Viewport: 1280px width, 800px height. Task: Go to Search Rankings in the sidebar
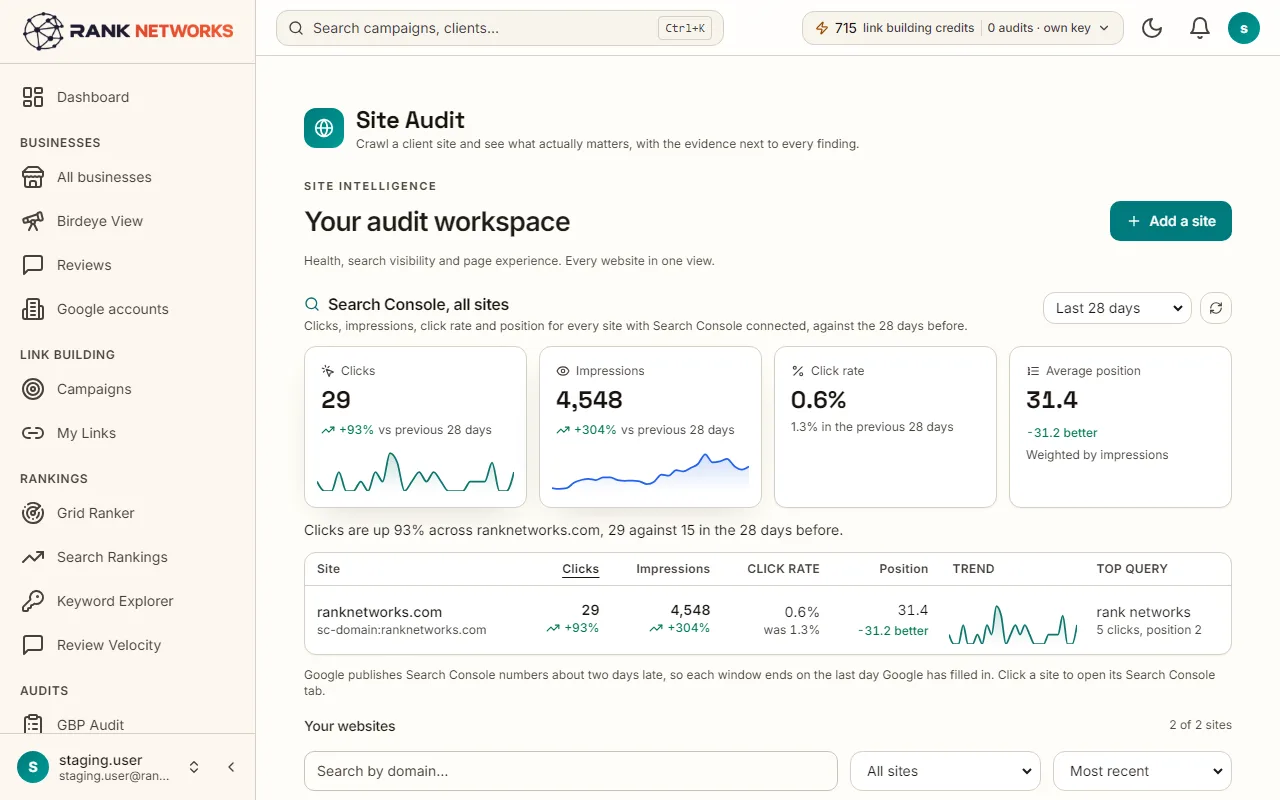112,557
